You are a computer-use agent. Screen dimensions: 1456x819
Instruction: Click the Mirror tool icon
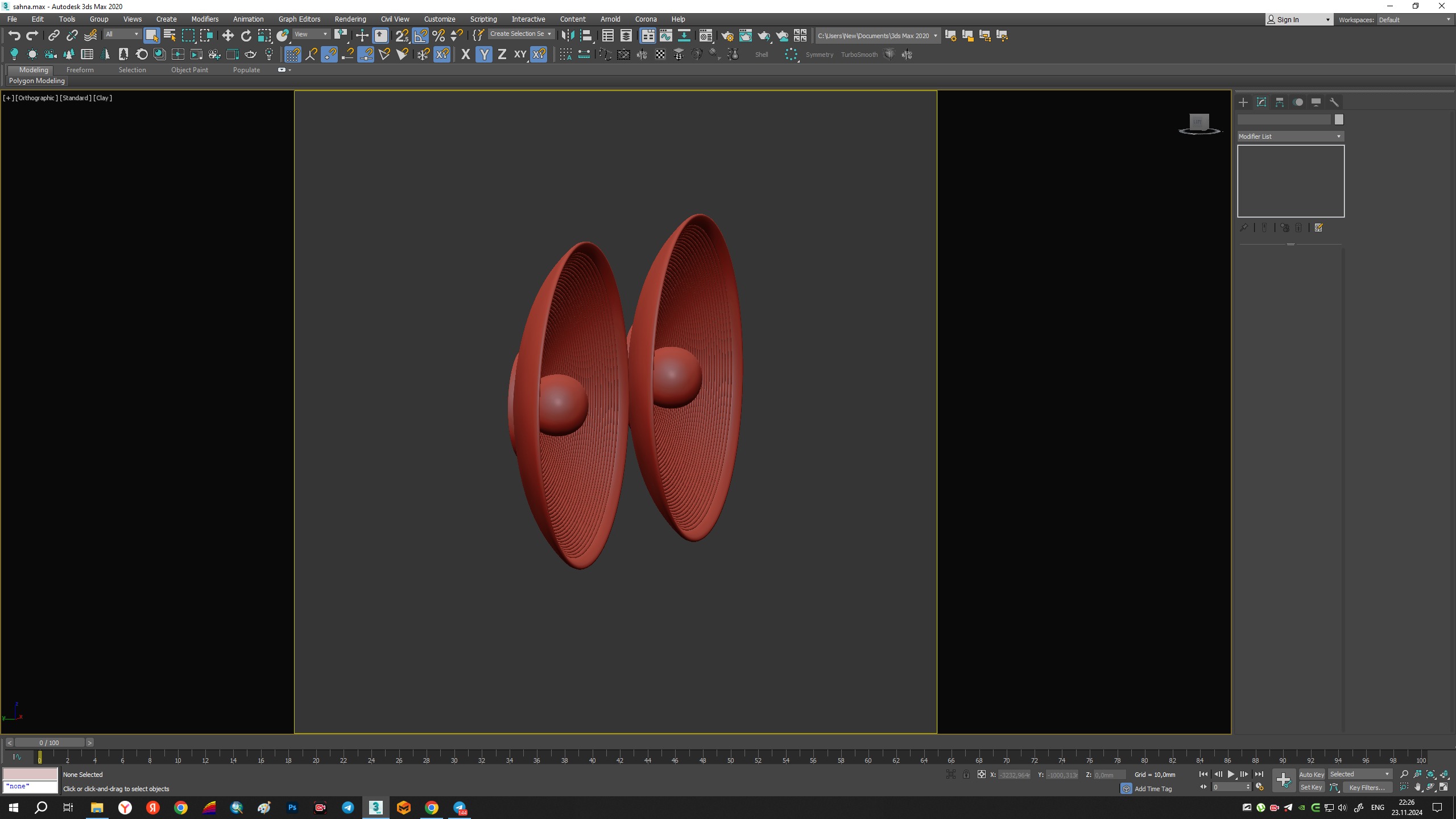pyautogui.click(x=567, y=36)
